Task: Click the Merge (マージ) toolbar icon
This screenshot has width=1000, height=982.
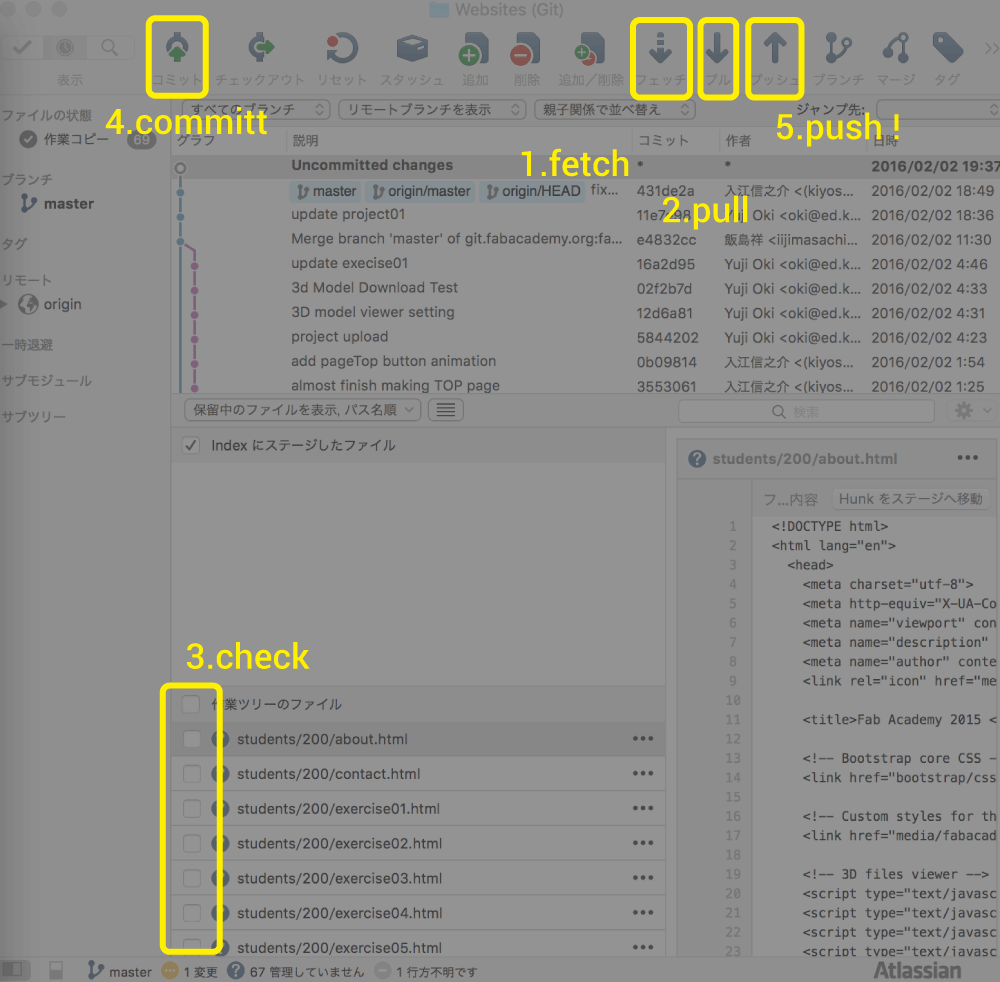Action: click(896, 48)
